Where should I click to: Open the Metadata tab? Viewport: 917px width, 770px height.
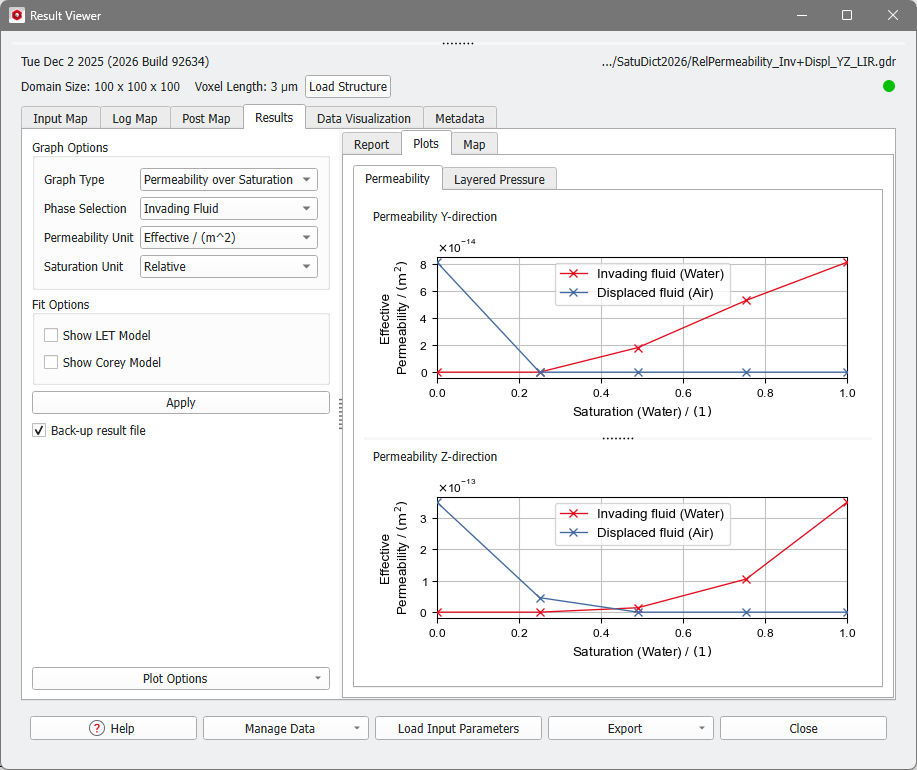coord(459,117)
